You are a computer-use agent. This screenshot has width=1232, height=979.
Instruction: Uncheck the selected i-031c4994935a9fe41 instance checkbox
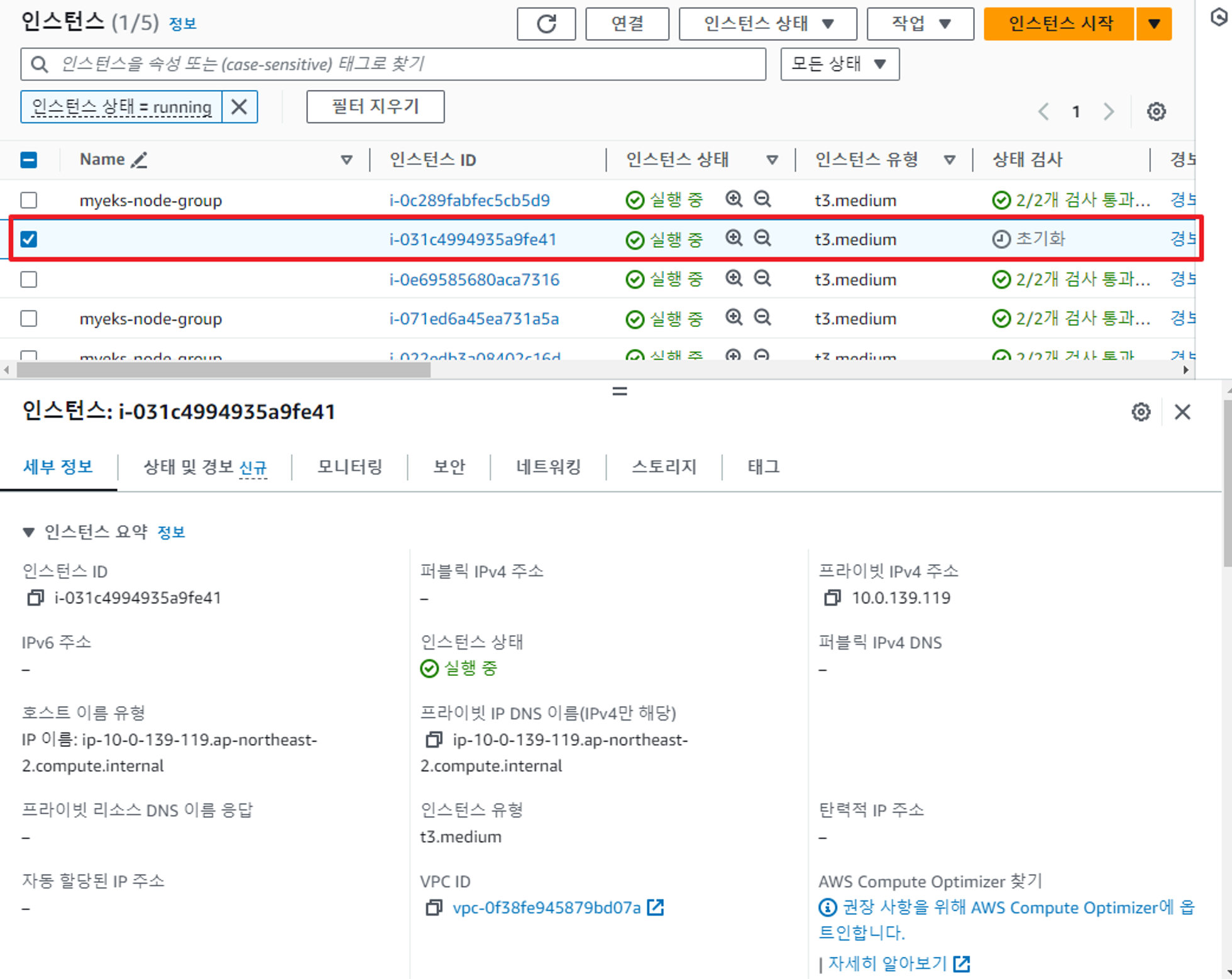point(29,240)
